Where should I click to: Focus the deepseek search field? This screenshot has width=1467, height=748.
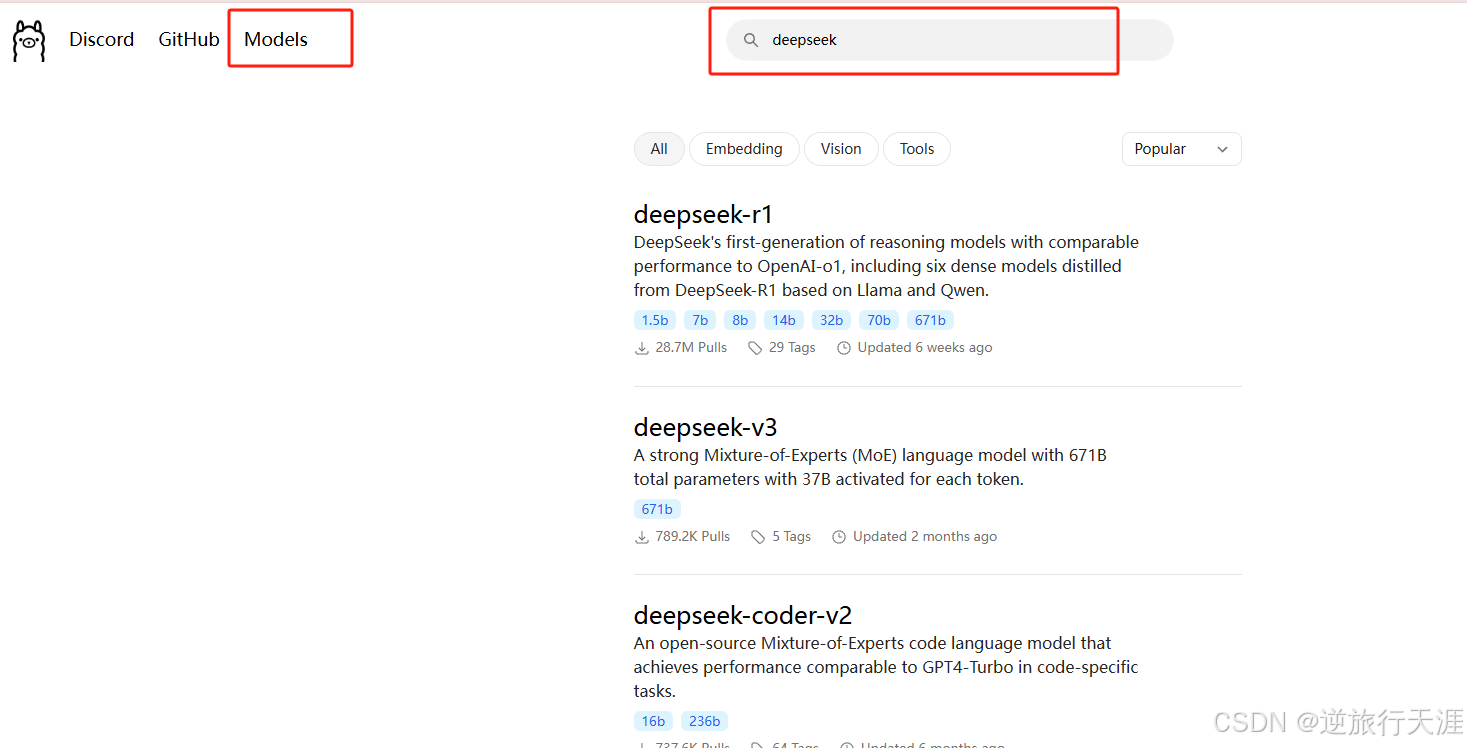(949, 40)
